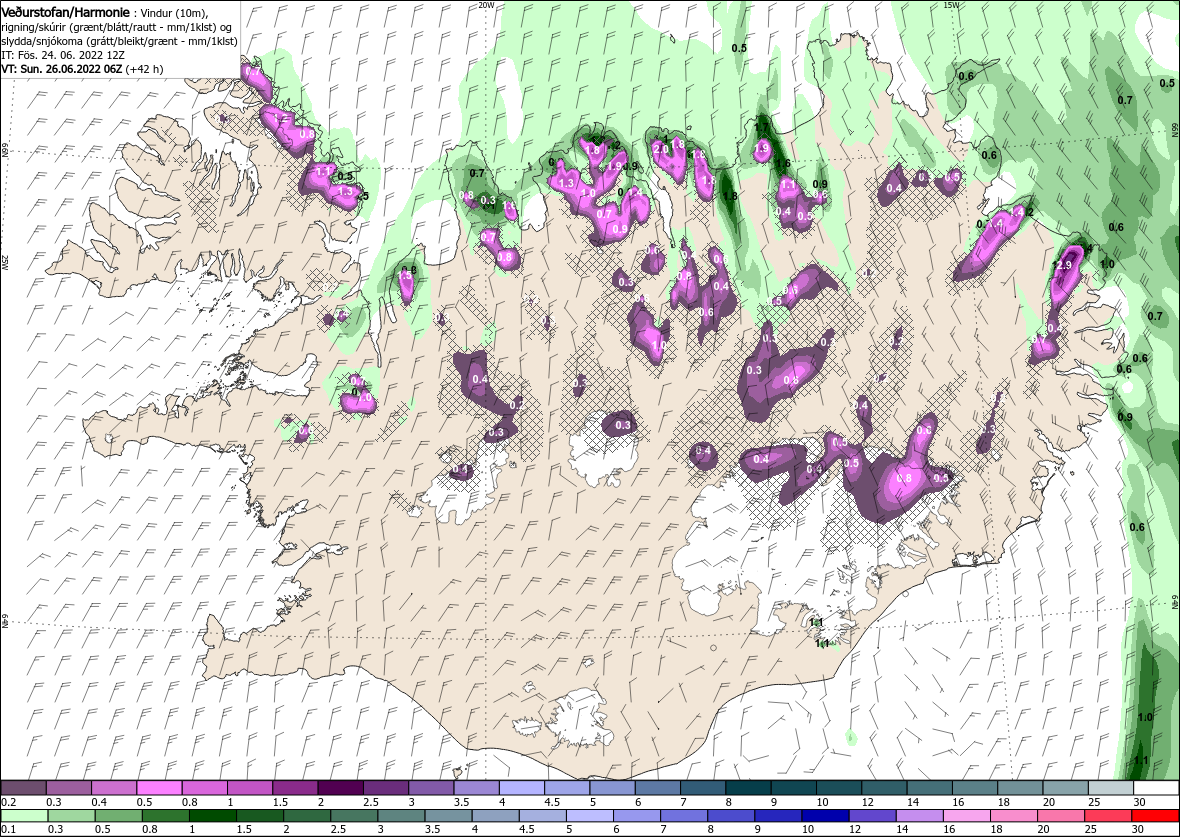1180x837 pixels.
Task: Click the pale green 0.1 rain legend swatch
Action: [x=24, y=816]
